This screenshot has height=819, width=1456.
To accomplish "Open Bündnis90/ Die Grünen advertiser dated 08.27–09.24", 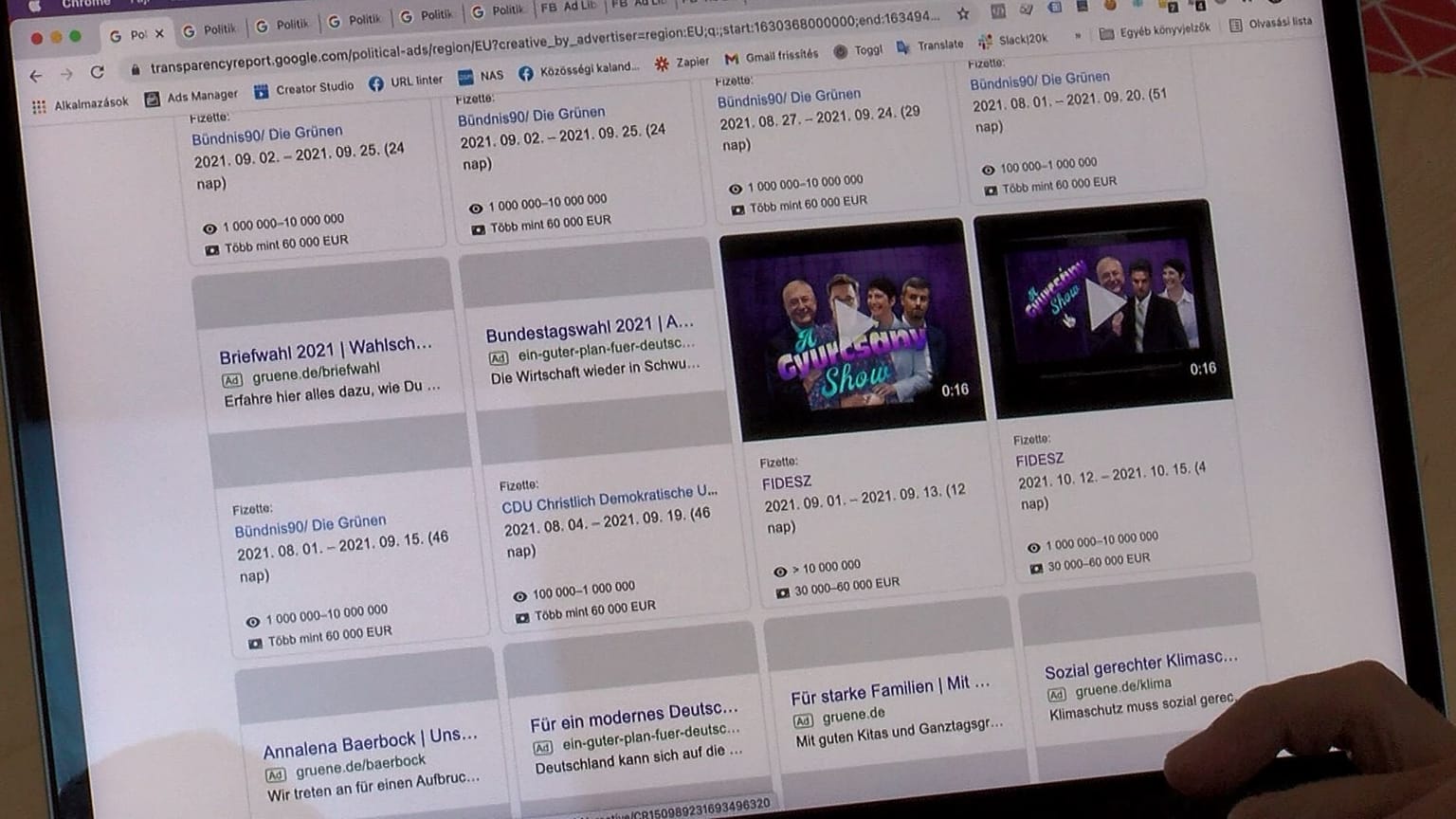I will pyautogui.click(x=789, y=98).
